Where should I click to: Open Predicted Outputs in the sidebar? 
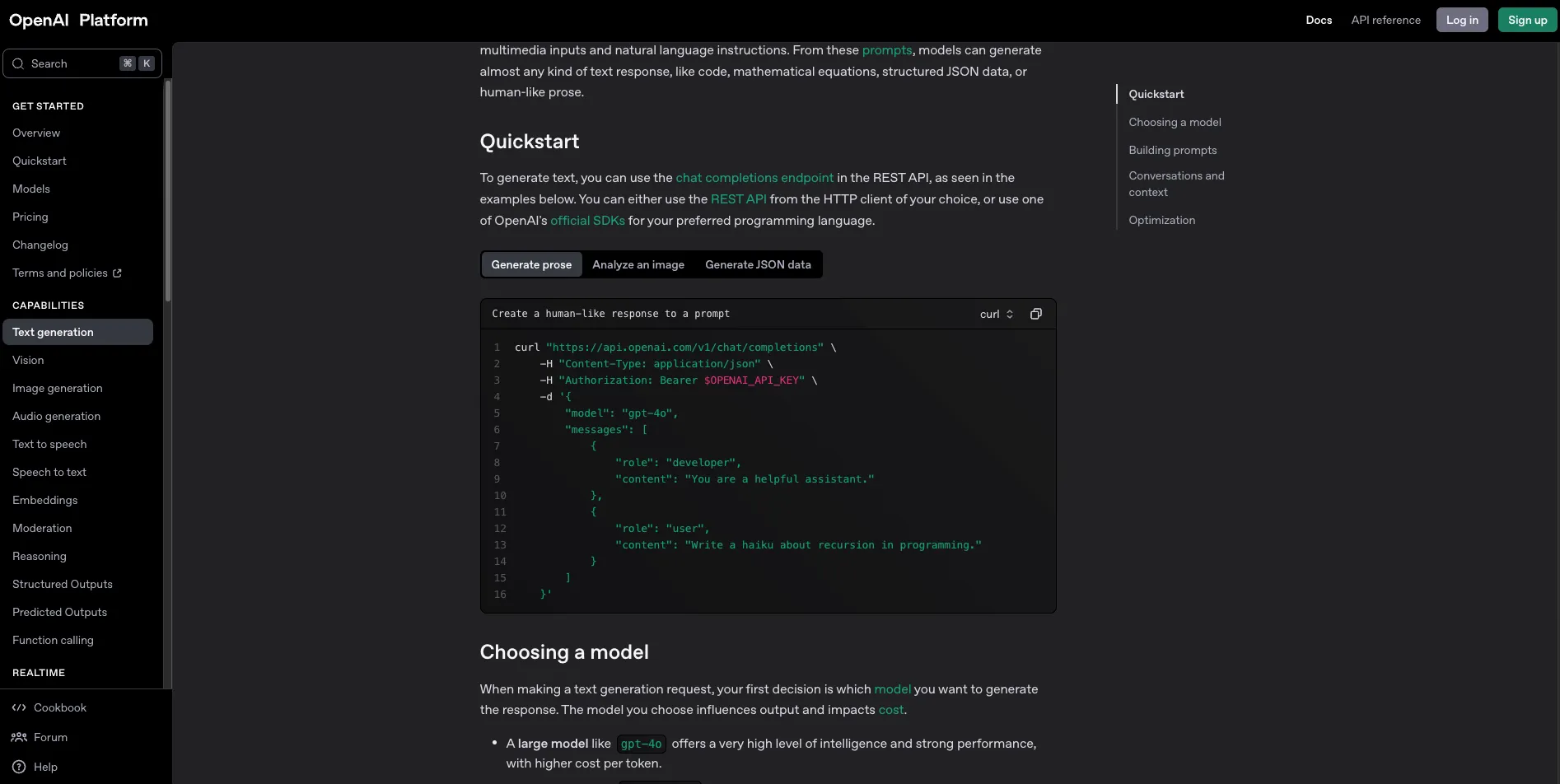(x=59, y=612)
